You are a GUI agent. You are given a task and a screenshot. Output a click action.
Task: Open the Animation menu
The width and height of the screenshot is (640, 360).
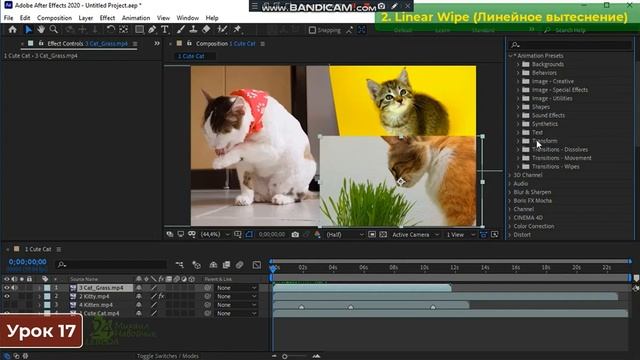click(136, 18)
